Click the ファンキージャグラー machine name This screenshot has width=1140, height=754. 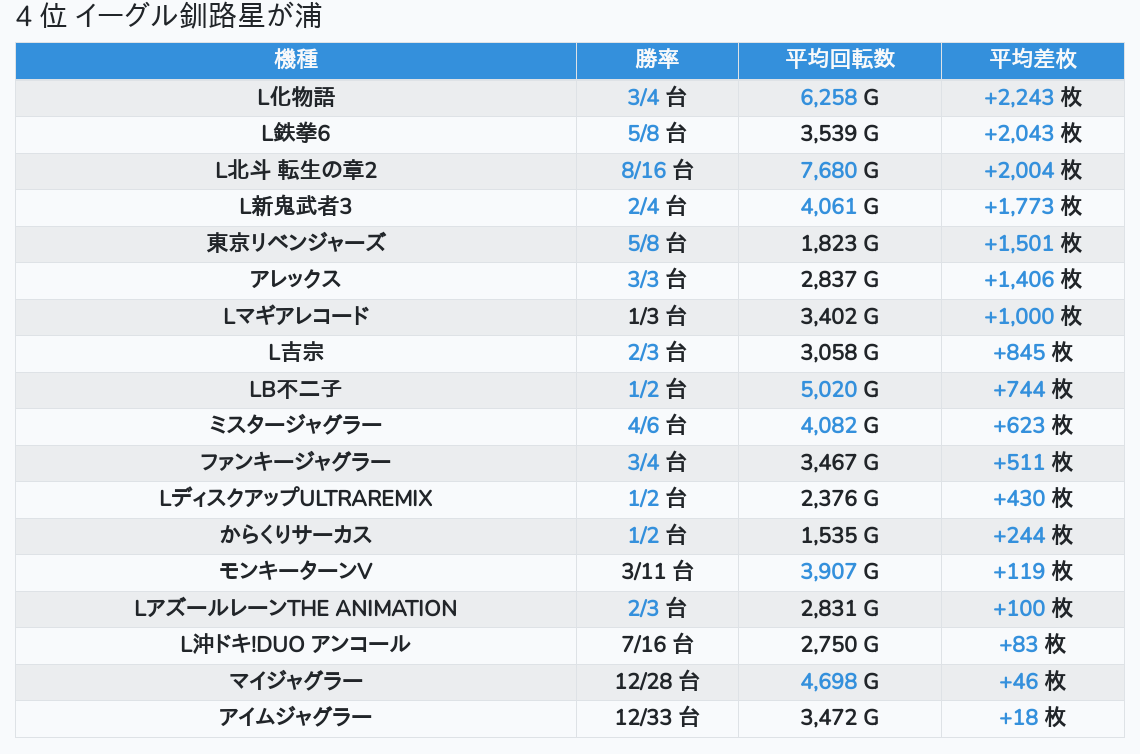tap(295, 462)
